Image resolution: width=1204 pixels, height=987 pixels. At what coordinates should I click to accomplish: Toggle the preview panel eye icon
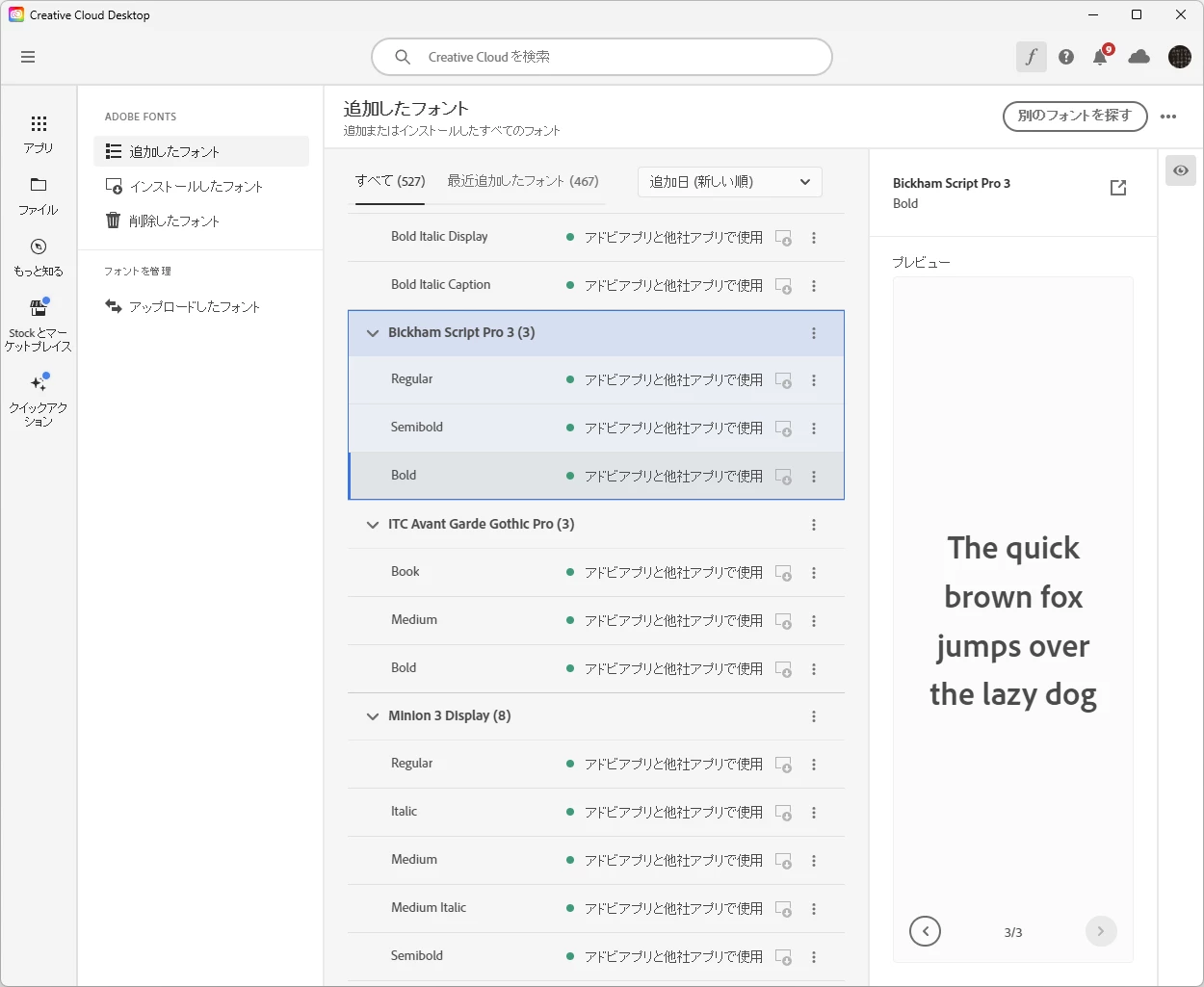[x=1181, y=170]
